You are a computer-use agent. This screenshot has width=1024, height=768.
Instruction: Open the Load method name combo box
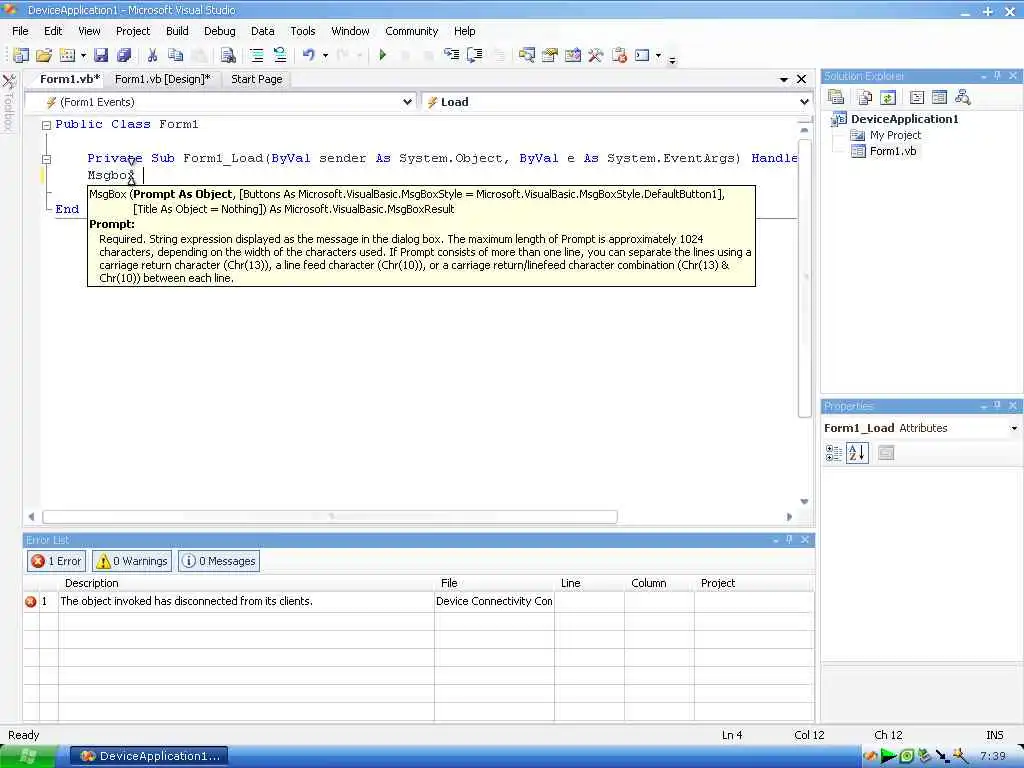tap(616, 102)
